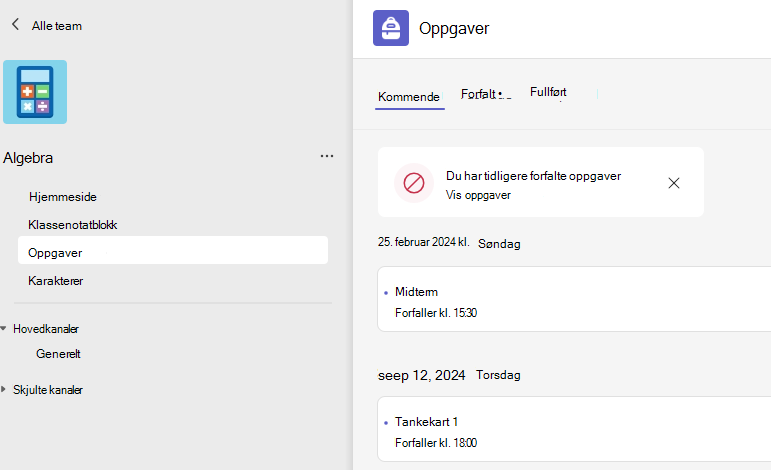
Task: Switch to the Fullført tab
Action: point(548,92)
